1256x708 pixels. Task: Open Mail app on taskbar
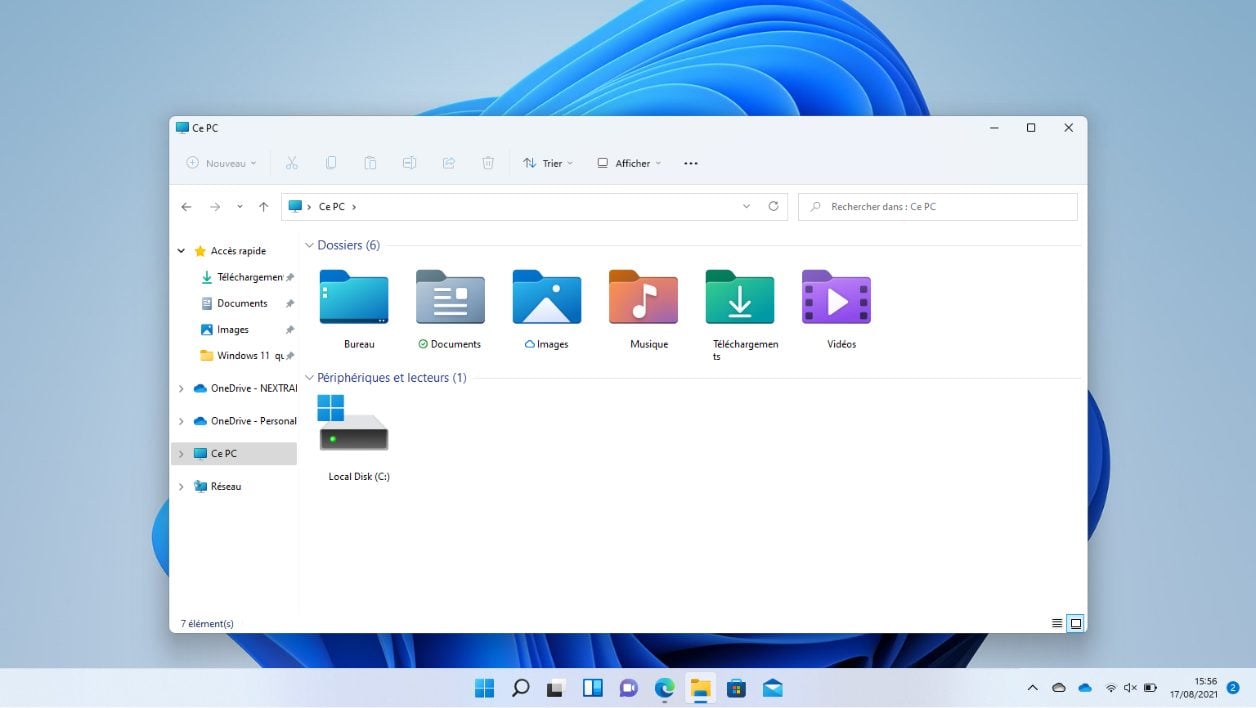point(772,688)
